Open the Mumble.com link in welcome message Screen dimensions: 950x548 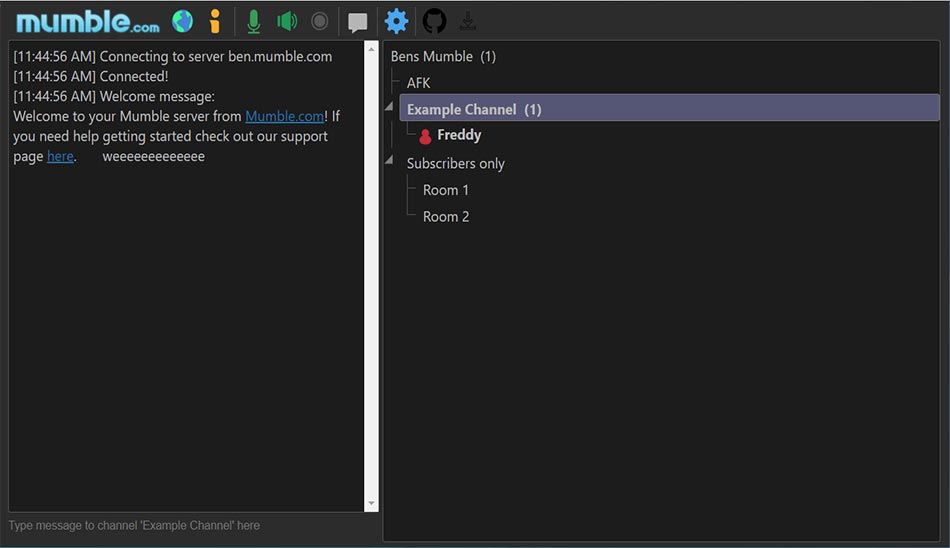coord(285,116)
